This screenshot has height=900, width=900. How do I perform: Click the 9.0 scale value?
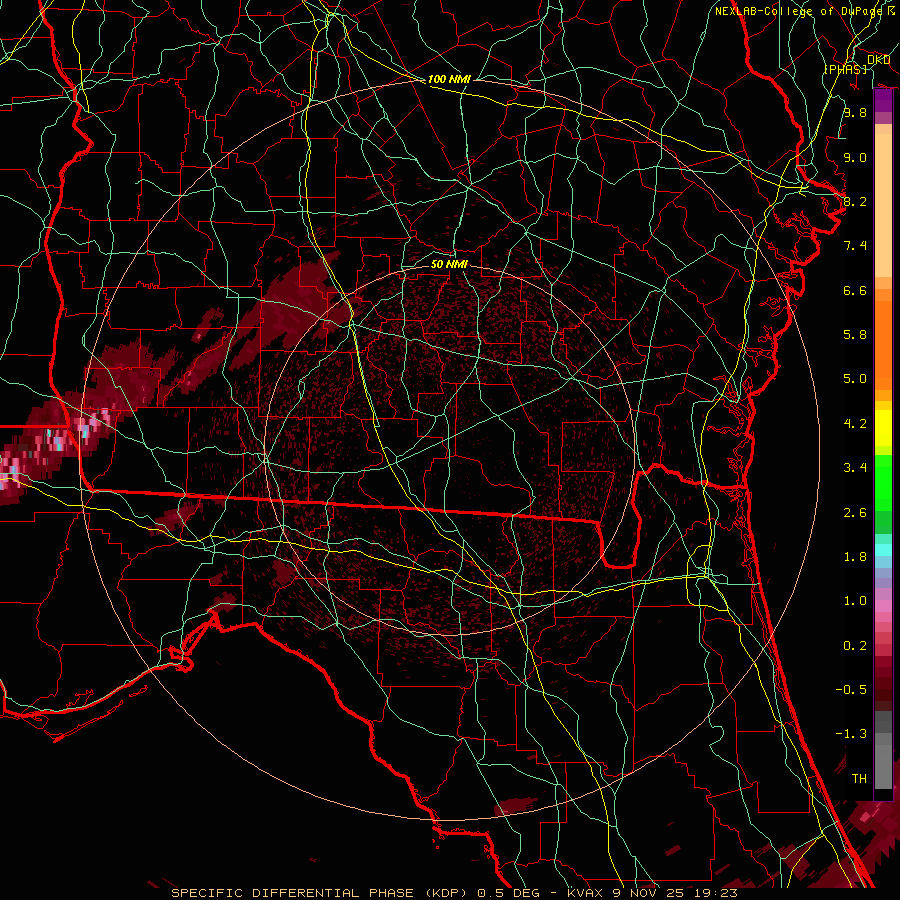(855, 157)
